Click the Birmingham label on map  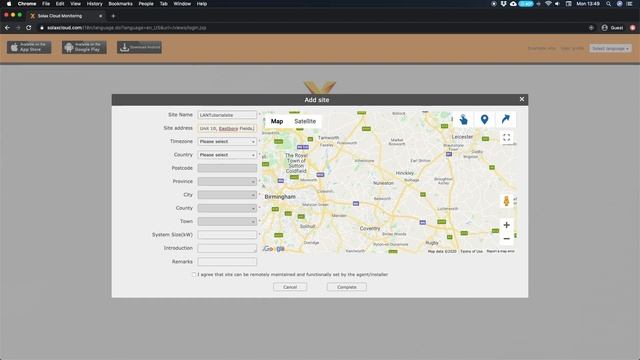click(280, 197)
